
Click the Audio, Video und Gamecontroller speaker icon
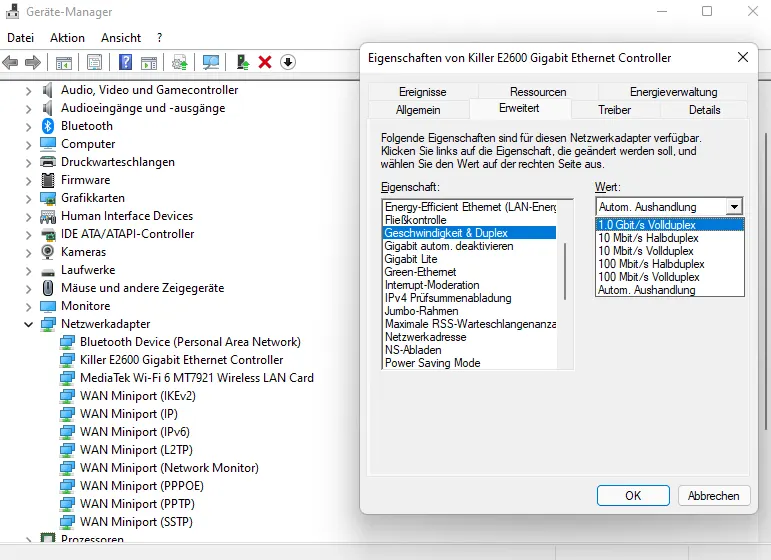click(48, 90)
